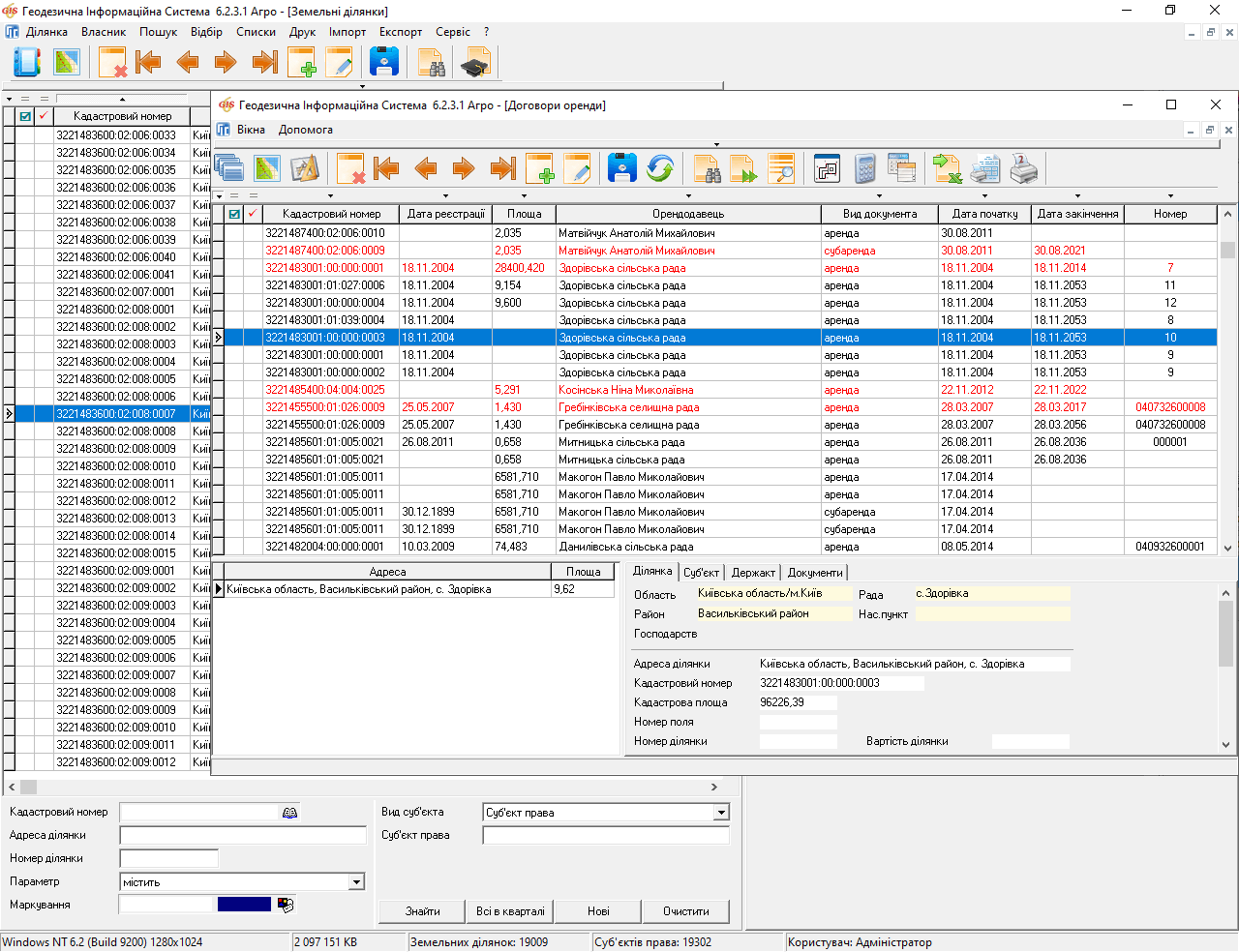Click the dark blue marking color swatch
Screen dimensions: 1239x952
(244, 905)
